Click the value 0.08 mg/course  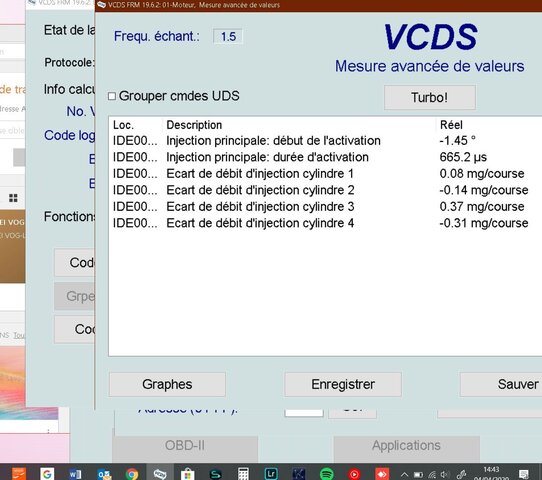tap(482, 173)
